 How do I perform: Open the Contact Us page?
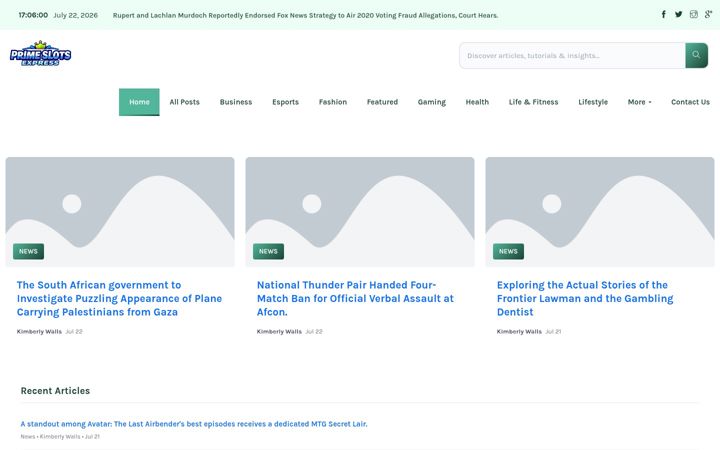click(x=690, y=102)
